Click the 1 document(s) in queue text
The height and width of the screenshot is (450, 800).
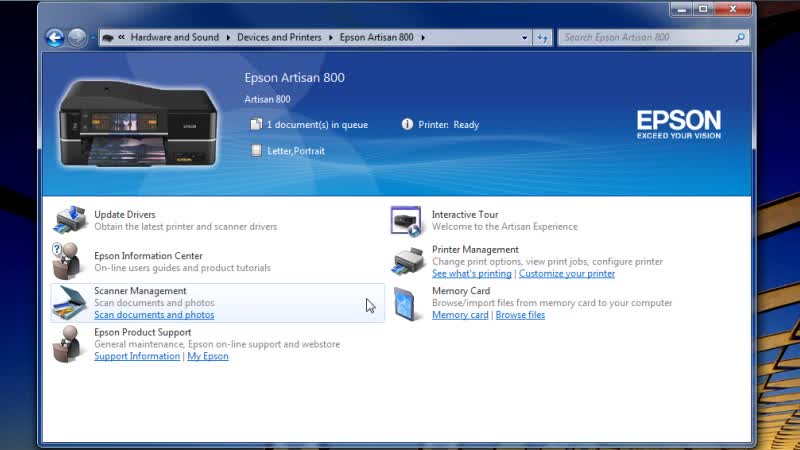point(317,124)
